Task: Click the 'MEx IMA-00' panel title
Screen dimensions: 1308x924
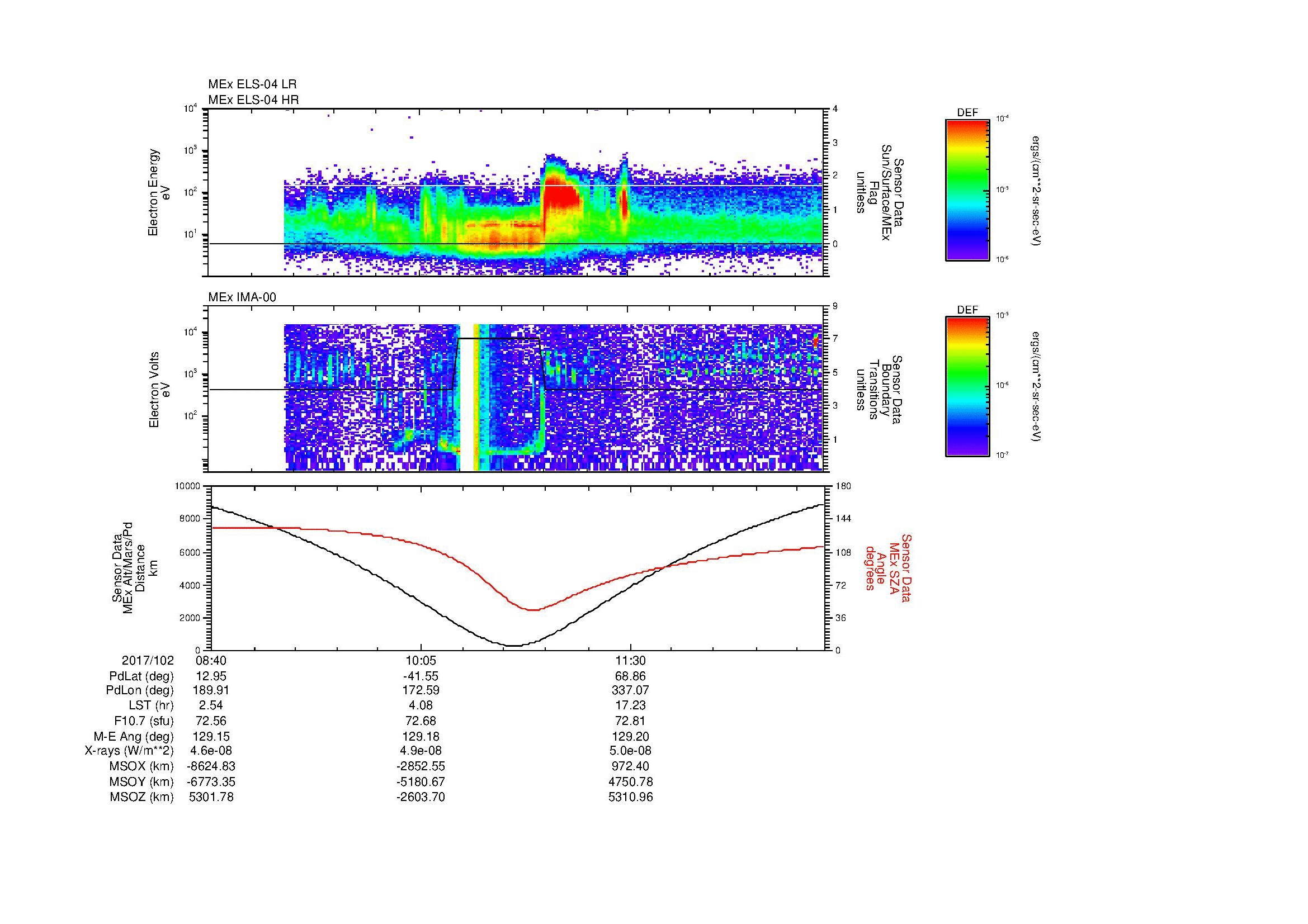Action: point(242,297)
